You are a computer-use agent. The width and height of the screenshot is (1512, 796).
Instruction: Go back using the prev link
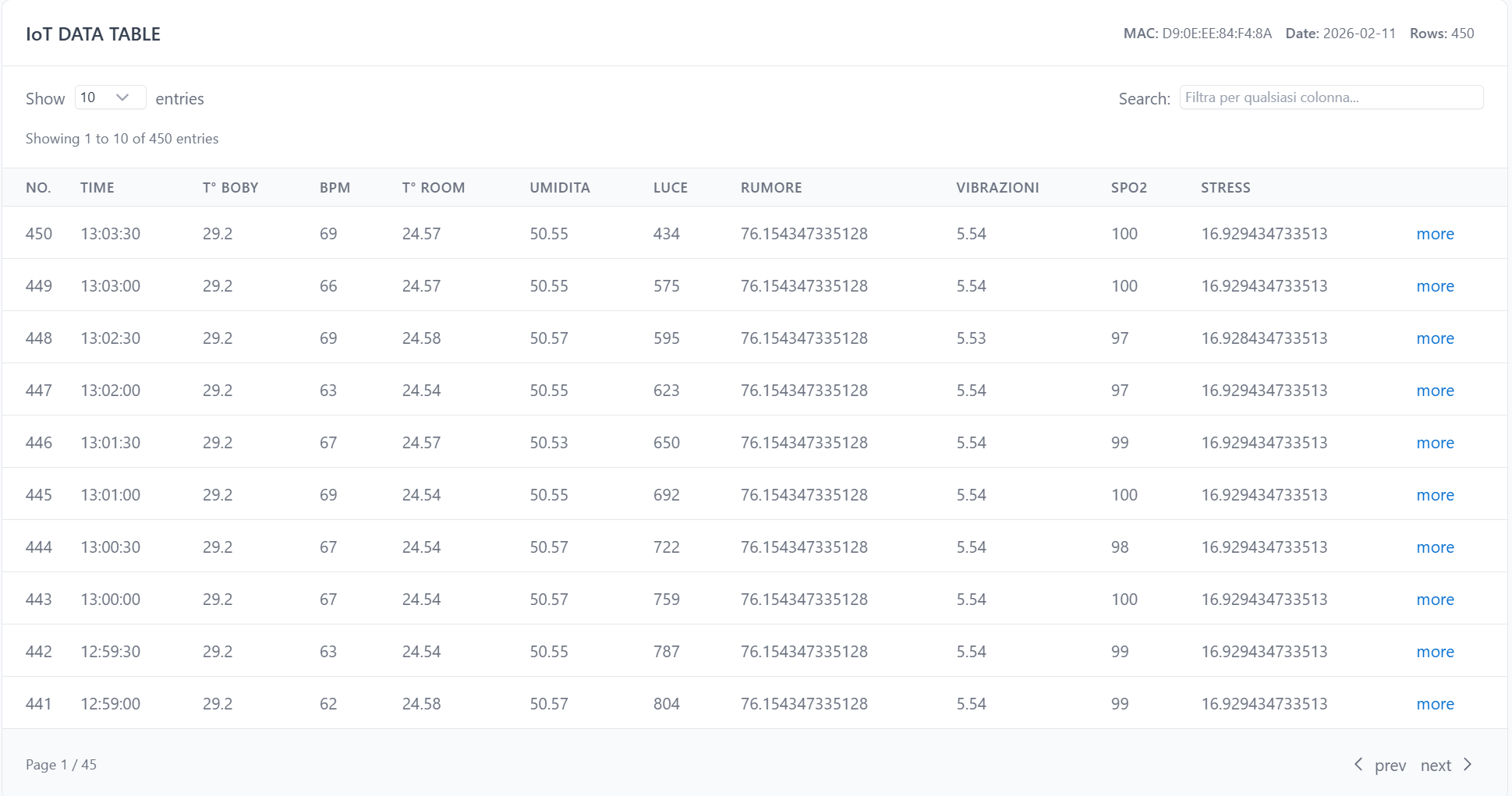coord(1390,766)
